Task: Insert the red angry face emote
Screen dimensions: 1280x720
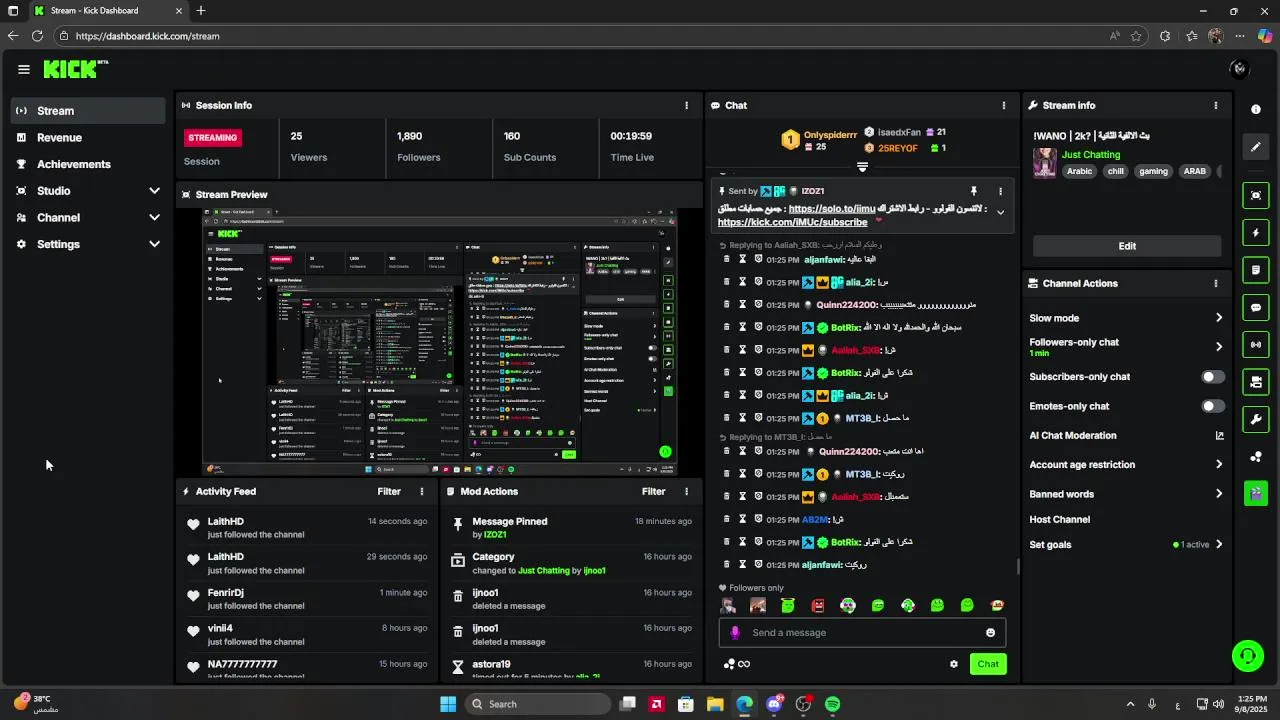Action: point(818,605)
